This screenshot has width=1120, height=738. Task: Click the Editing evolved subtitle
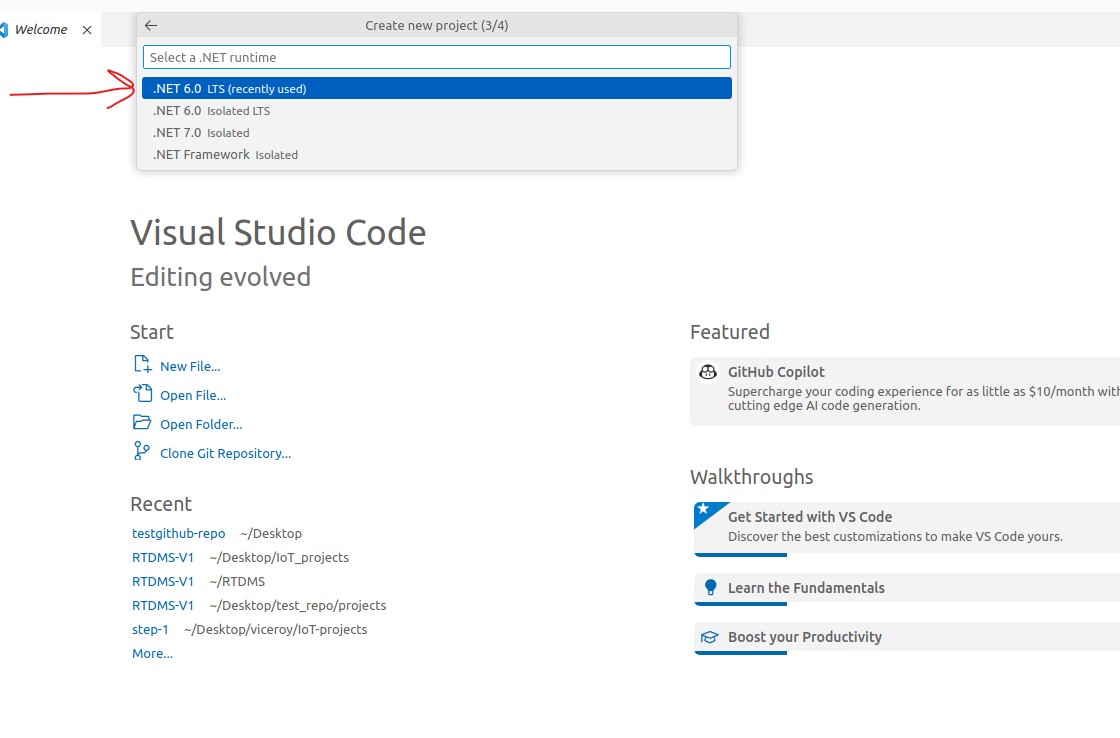pos(221,277)
